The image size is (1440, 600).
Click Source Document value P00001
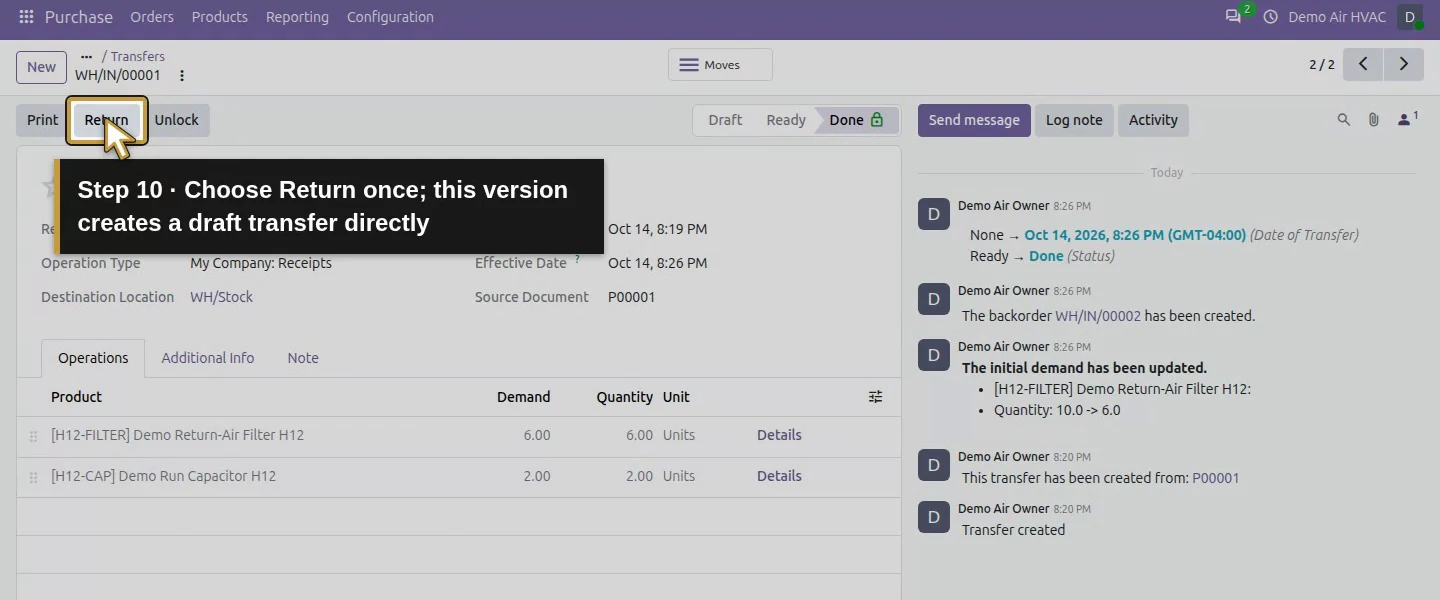point(631,297)
